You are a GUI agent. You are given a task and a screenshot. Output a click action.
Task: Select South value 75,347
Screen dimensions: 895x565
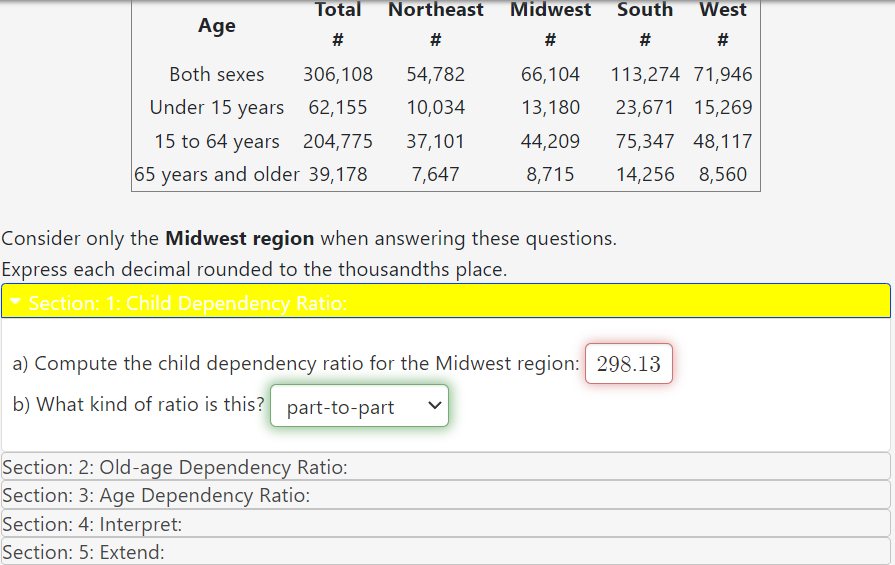click(x=645, y=141)
